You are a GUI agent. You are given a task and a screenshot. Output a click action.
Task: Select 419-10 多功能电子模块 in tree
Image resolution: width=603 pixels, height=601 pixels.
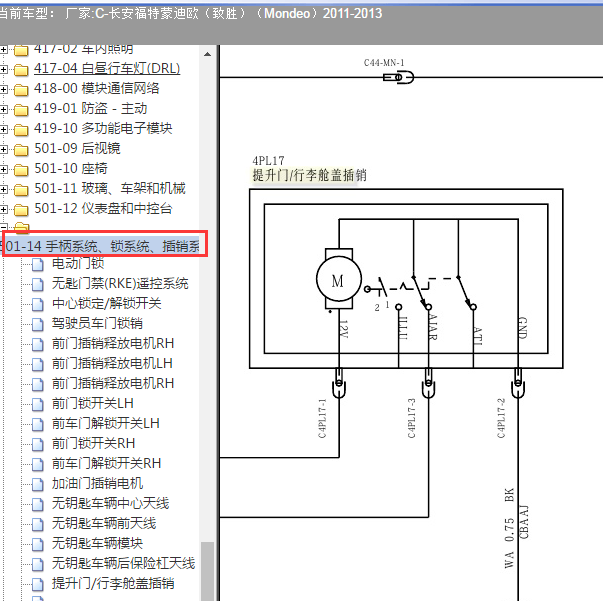pos(103,129)
